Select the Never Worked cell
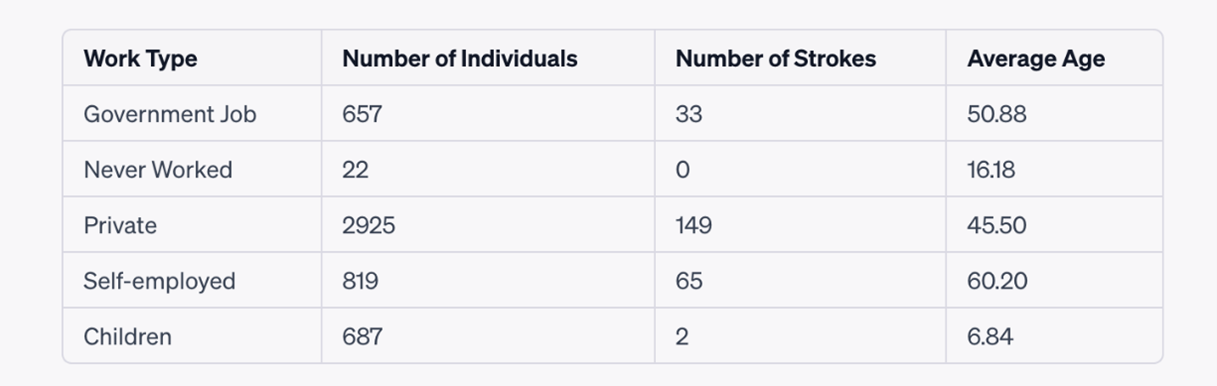 pyautogui.click(x=158, y=170)
